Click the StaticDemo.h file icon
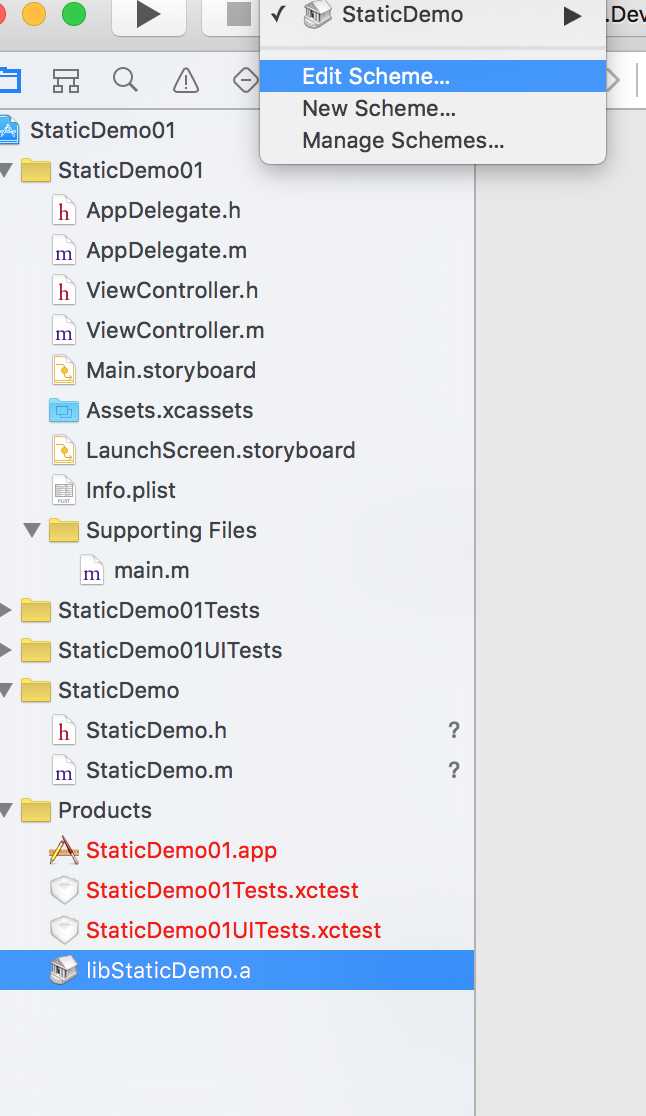The image size is (646, 1116). click(x=64, y=731)
